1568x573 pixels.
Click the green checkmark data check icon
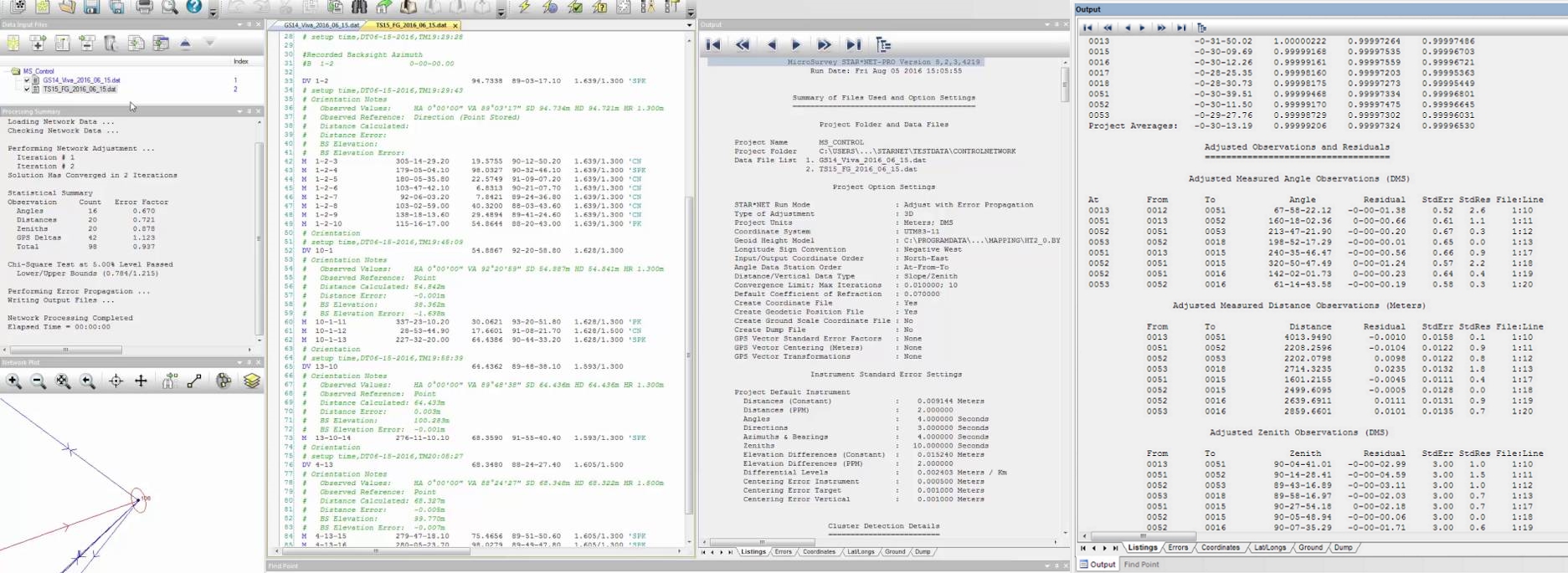(575, 8)
